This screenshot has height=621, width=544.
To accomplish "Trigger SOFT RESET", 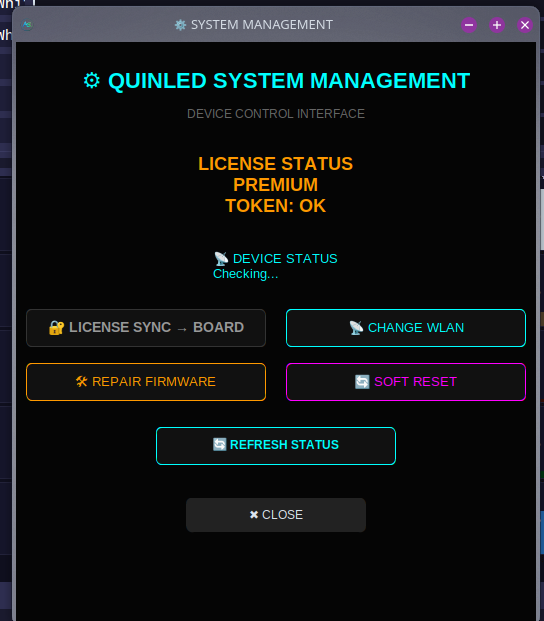I will [406, 382].
